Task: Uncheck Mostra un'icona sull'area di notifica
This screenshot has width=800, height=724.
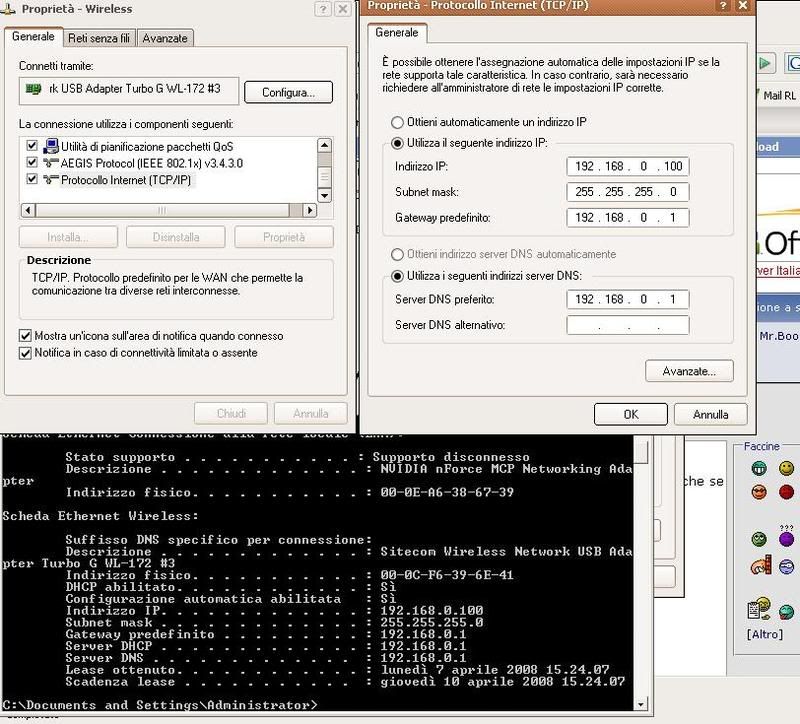Action: (x=26, y=336)
